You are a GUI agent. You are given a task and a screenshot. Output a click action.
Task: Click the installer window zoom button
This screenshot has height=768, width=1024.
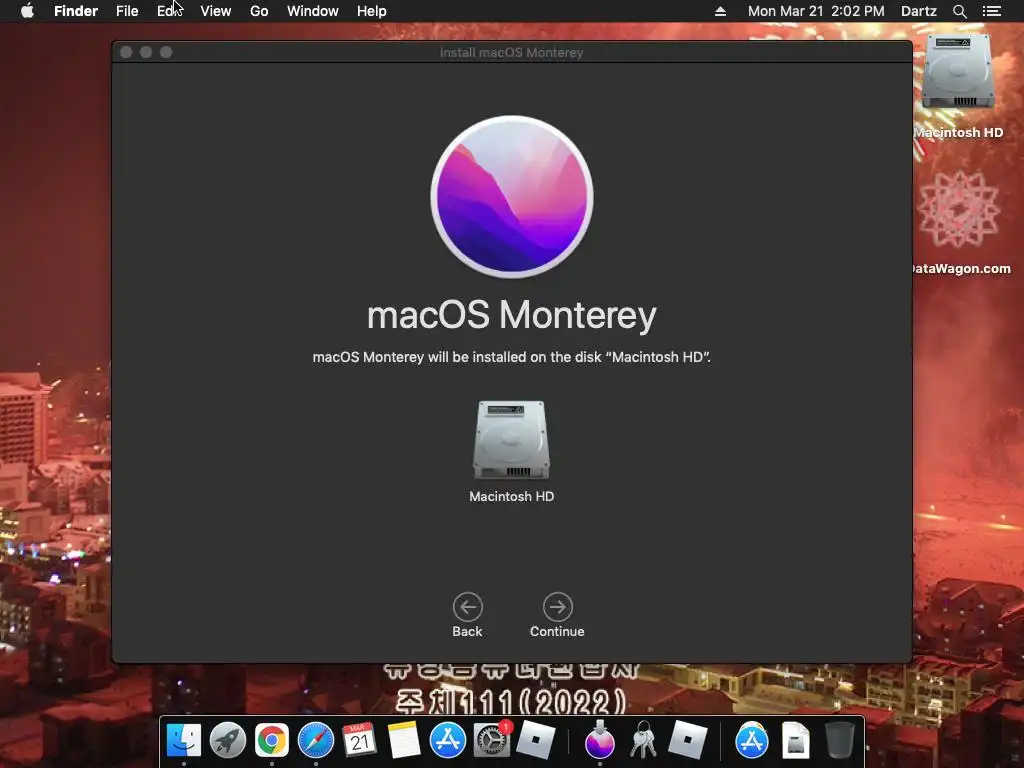tap(166, 52)
